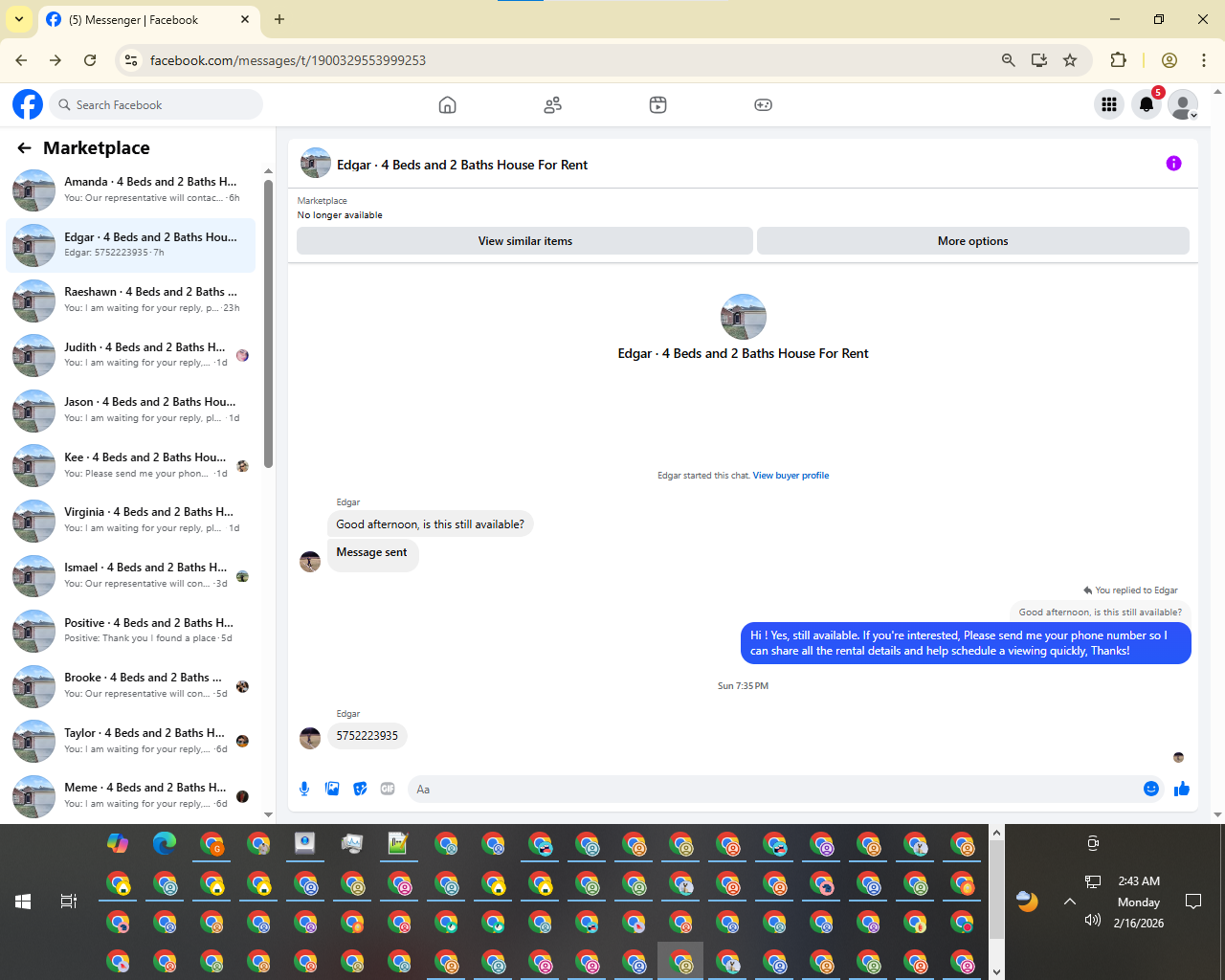
Task: Go forward in the browser
Action: [x=56, y=60]
